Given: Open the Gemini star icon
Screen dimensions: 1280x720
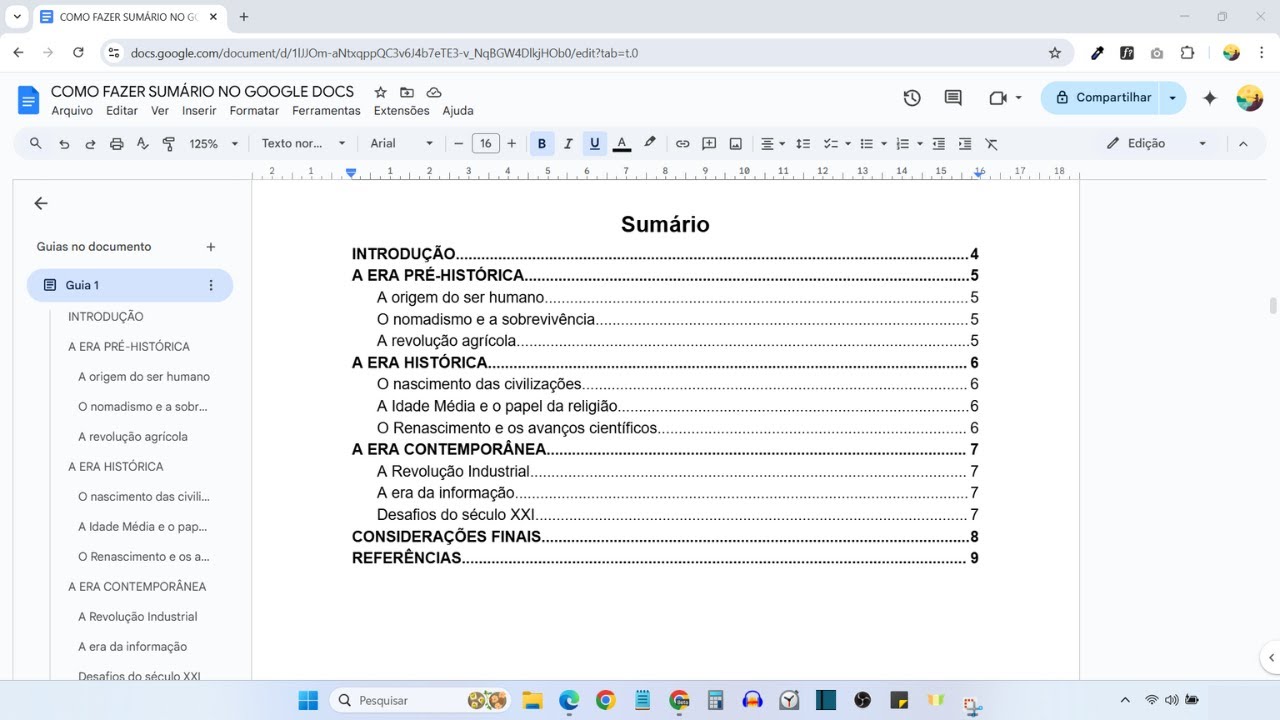Looking at the screenshot, I should coord(1210,98).
